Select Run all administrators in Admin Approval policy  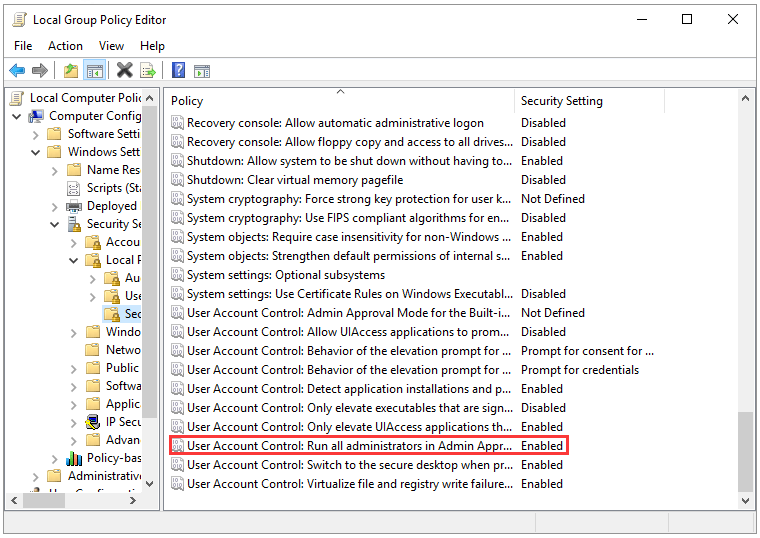pos(368,446)
